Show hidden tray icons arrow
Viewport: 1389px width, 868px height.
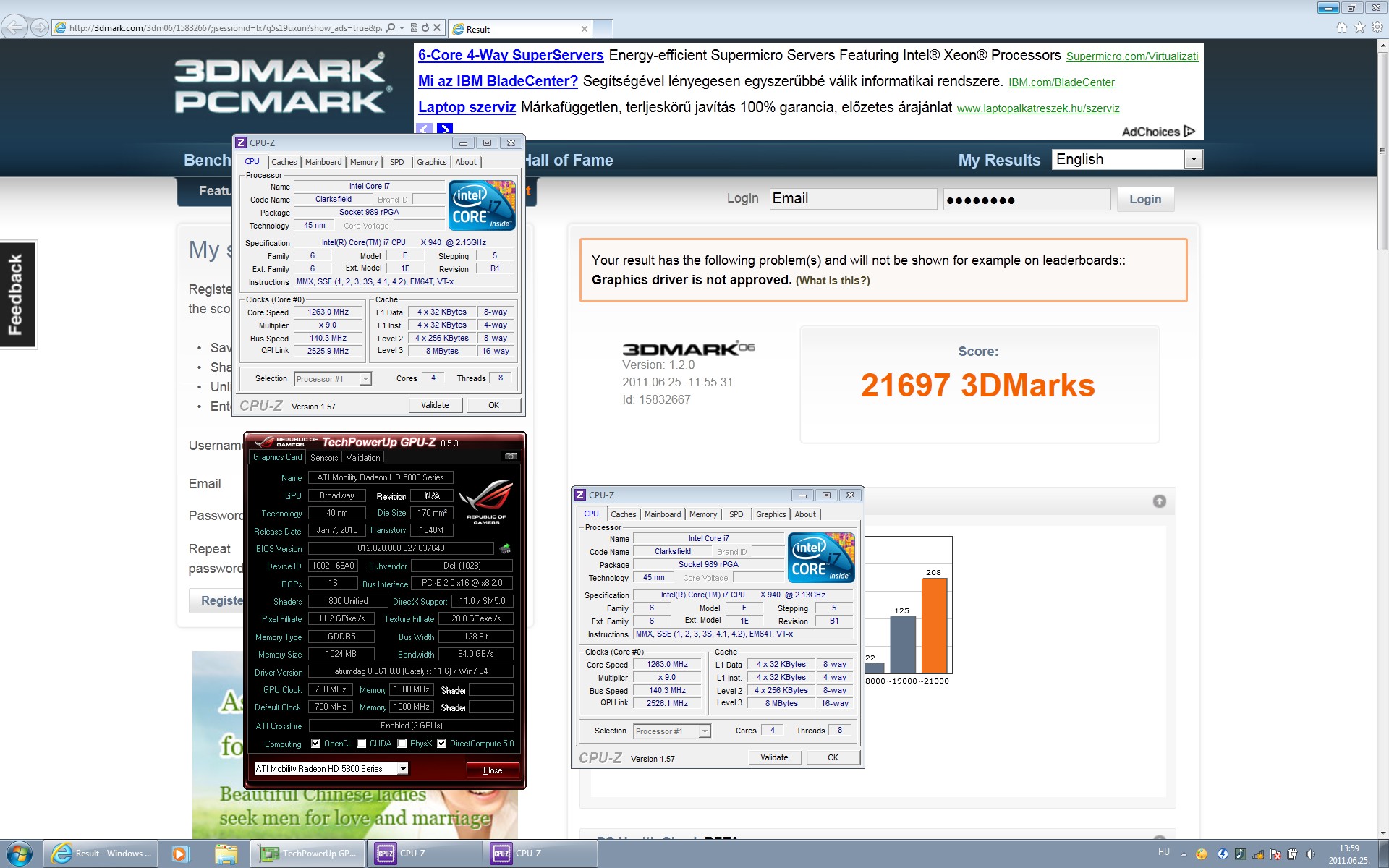[x=1184, y=854]
